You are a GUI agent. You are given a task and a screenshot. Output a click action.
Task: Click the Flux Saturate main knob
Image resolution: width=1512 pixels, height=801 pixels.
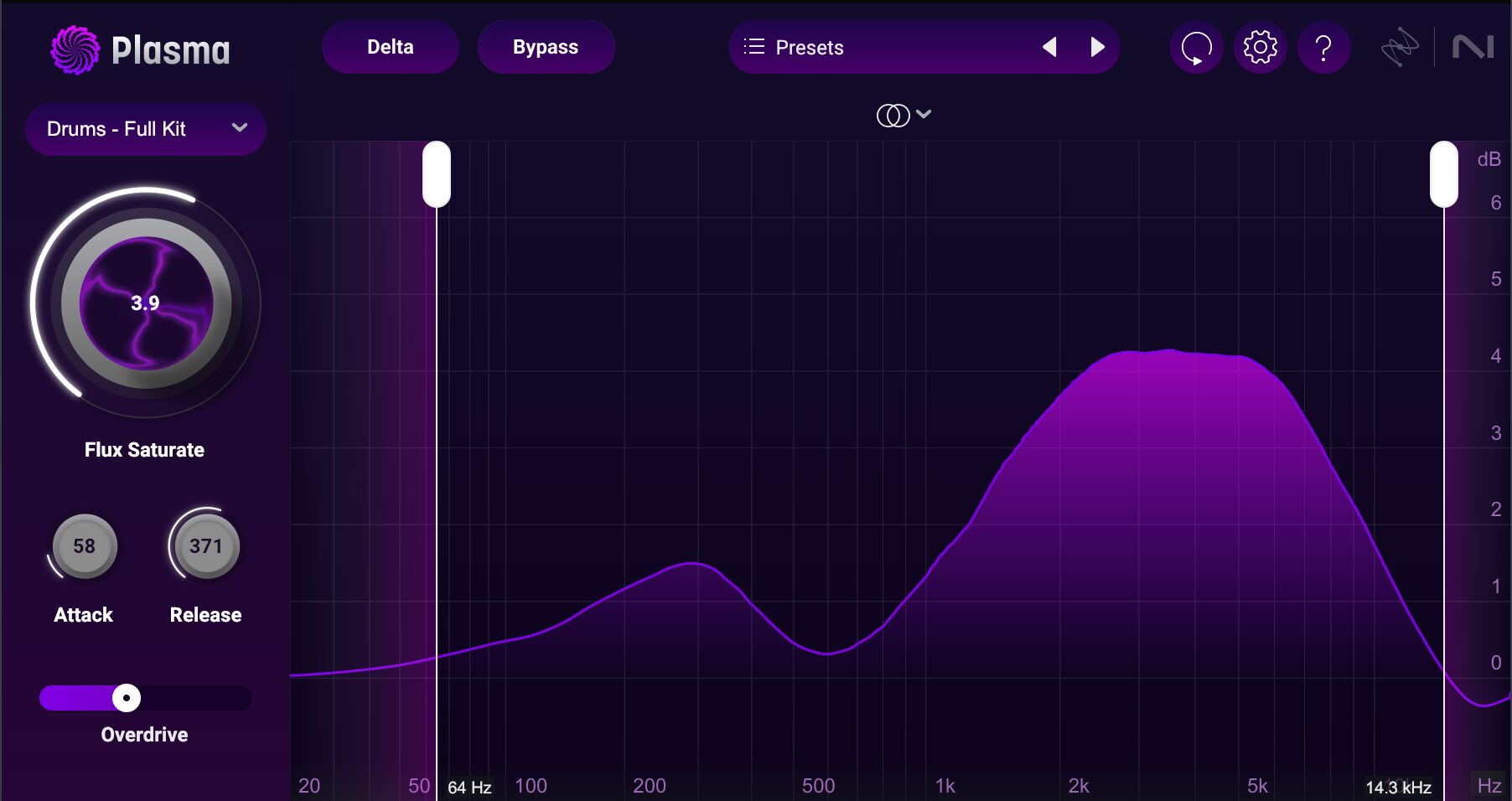point(146,303)
